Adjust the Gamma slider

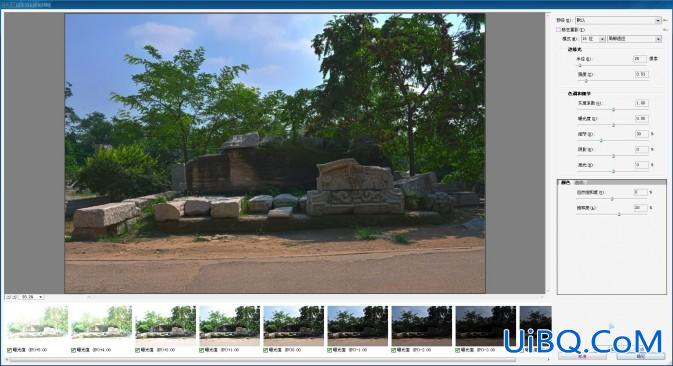pyautogui.click(x=613, y=109)
